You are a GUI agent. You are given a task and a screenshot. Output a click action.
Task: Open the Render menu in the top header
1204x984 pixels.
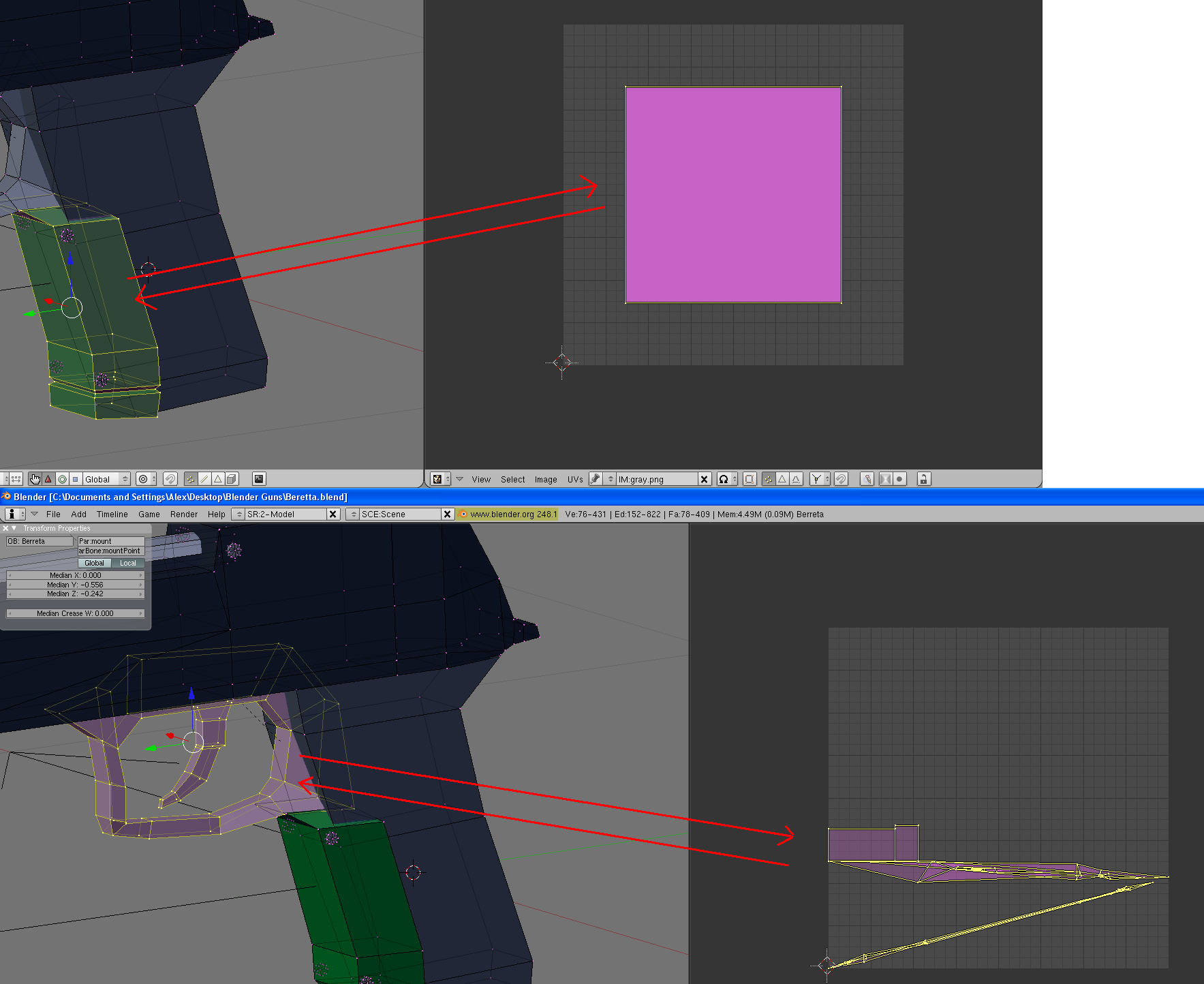tap(184, 514)
